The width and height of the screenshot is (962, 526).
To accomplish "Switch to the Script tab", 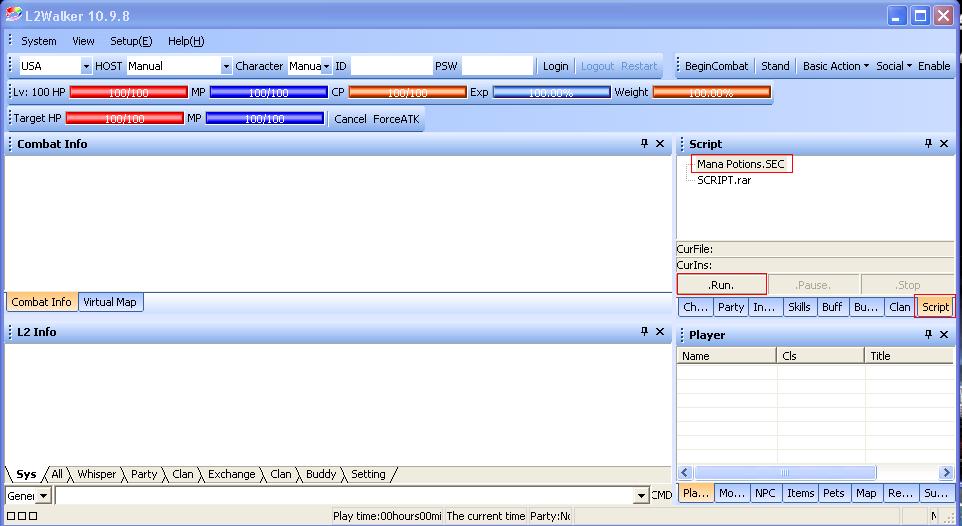I will [935, 307].
